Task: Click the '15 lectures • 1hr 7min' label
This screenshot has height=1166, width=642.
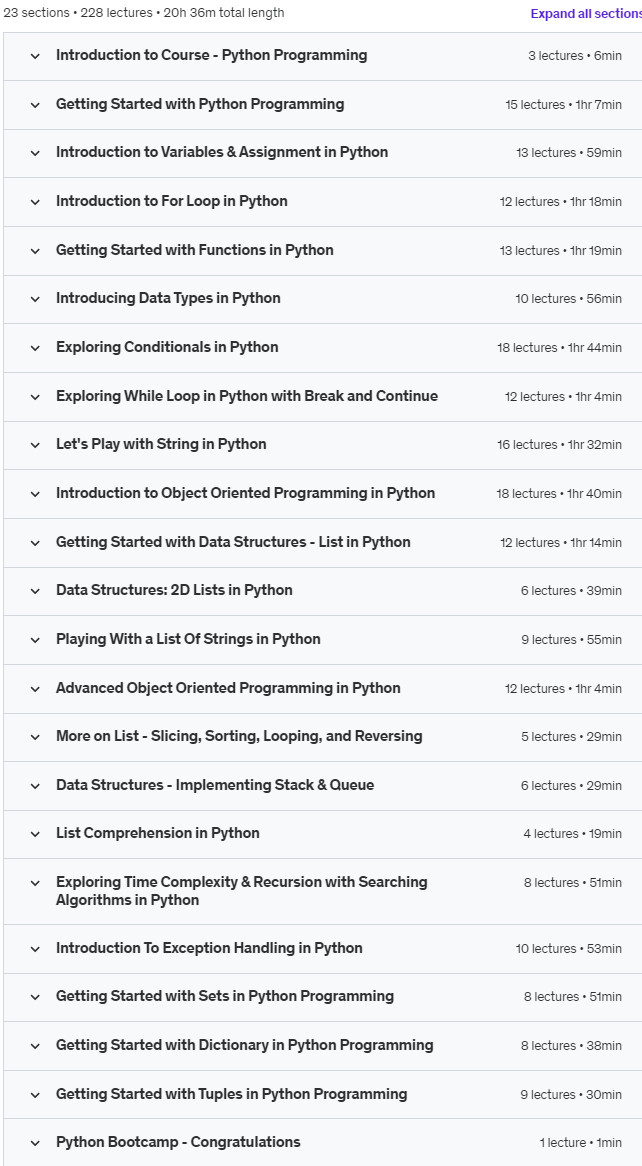Action: point(563,105)
